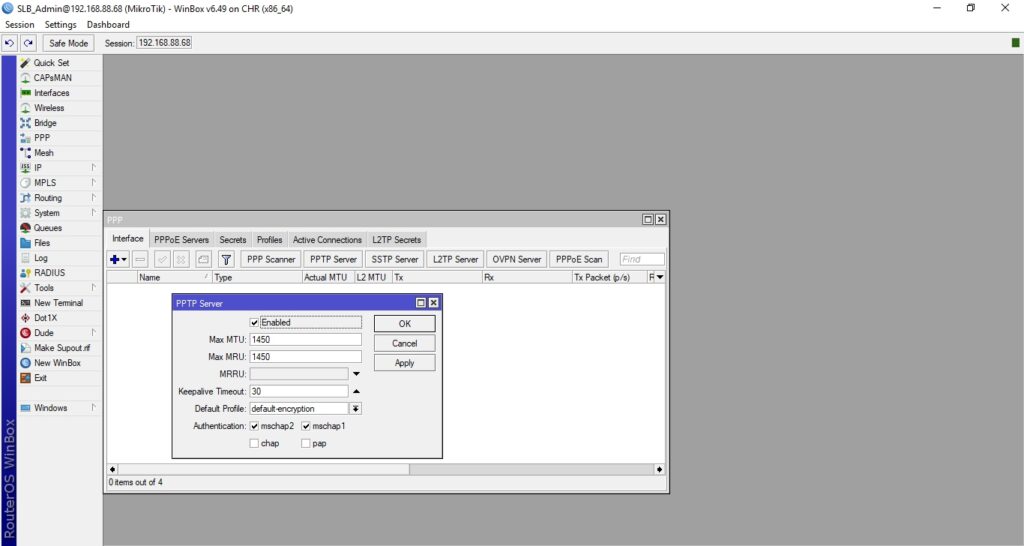Toggle the Enabled checkbox in PPTP Server

[254, 323]
